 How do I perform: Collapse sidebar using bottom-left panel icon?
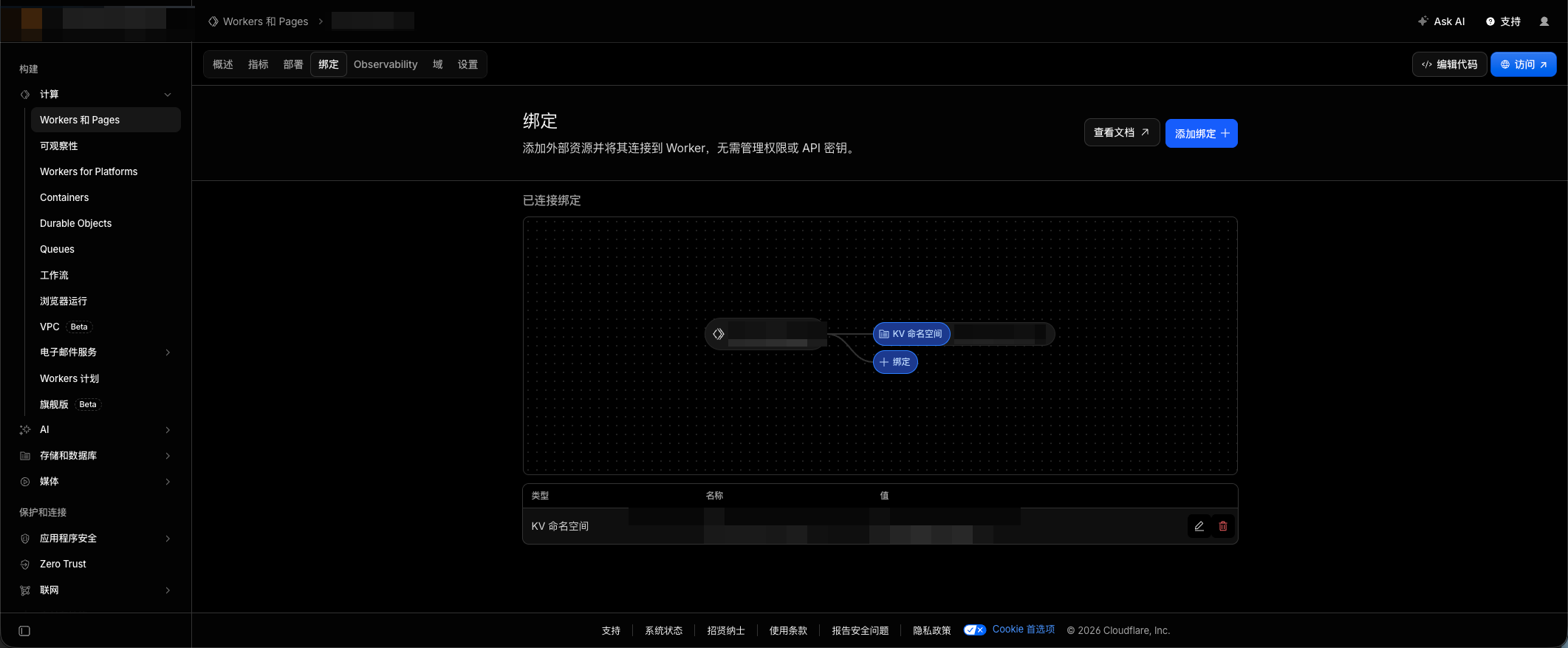pos(24,631)
